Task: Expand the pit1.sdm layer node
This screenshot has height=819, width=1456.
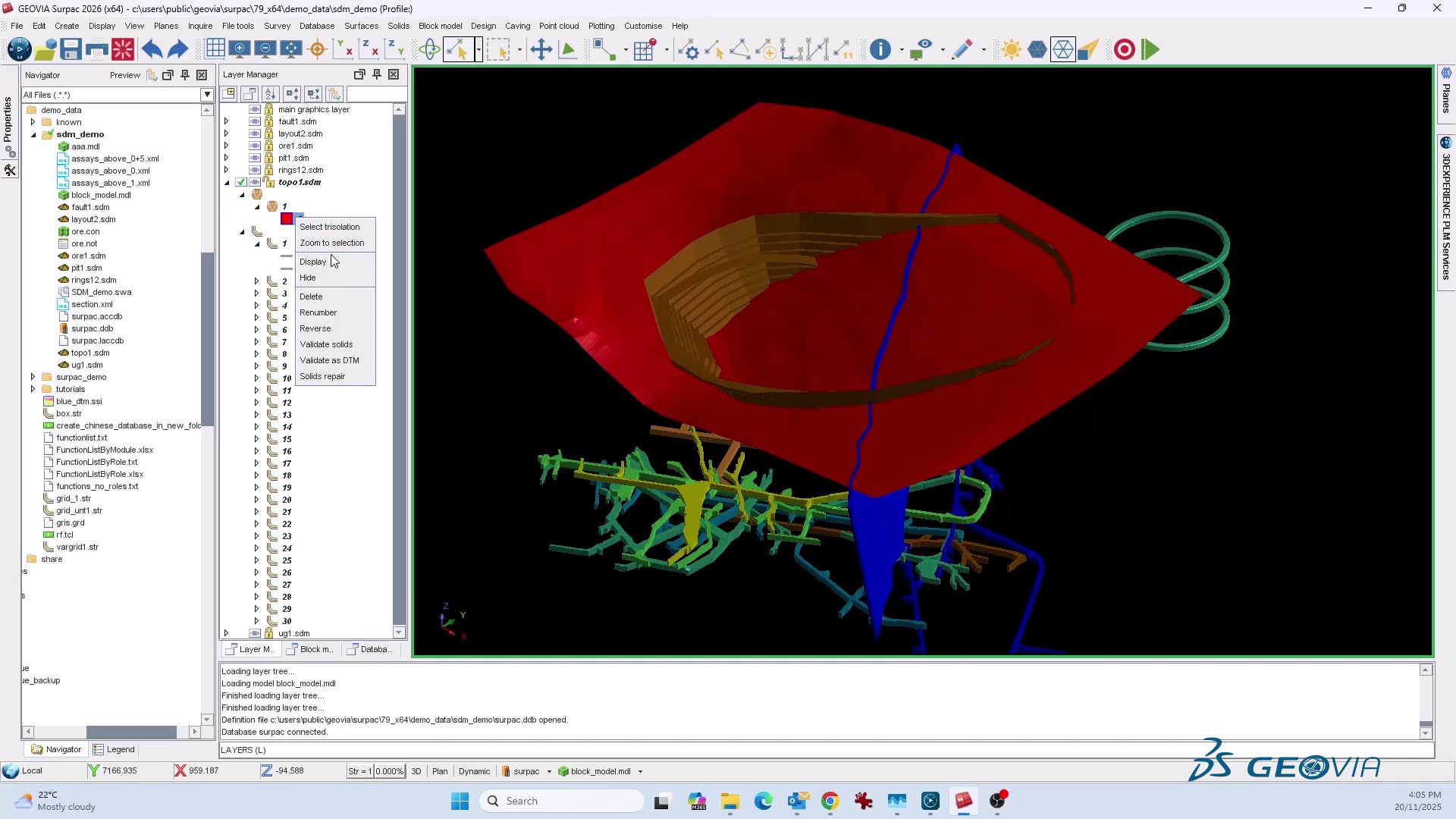Action: pyautogui.click(x=226, y=158)
